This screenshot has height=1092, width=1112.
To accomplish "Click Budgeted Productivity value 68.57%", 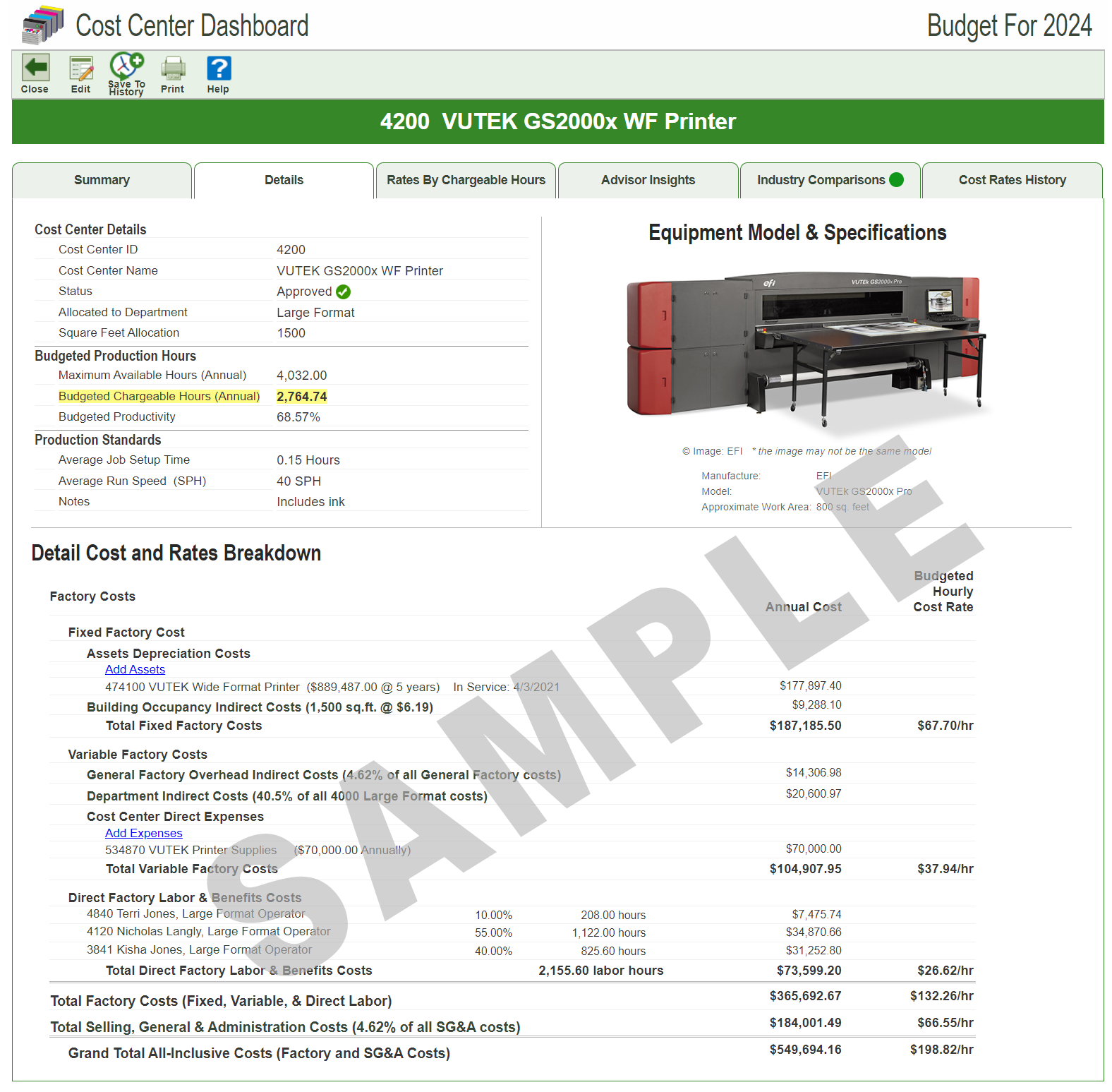I will coord(298,417).
